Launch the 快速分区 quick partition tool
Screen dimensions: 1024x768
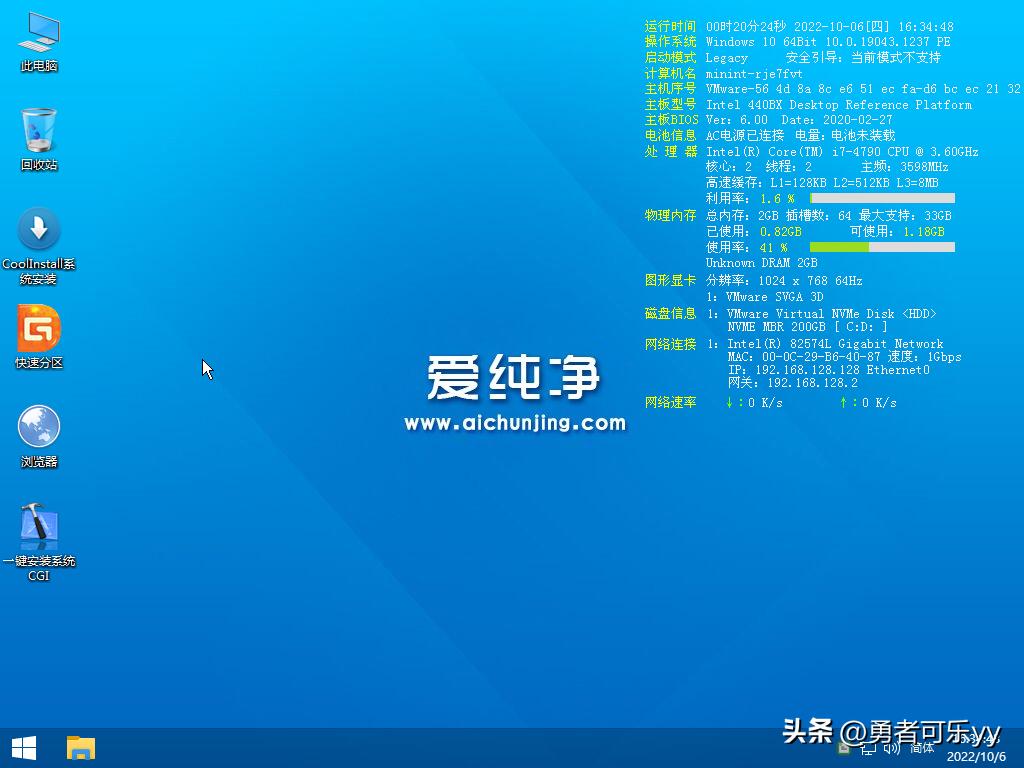click(38, 330)
